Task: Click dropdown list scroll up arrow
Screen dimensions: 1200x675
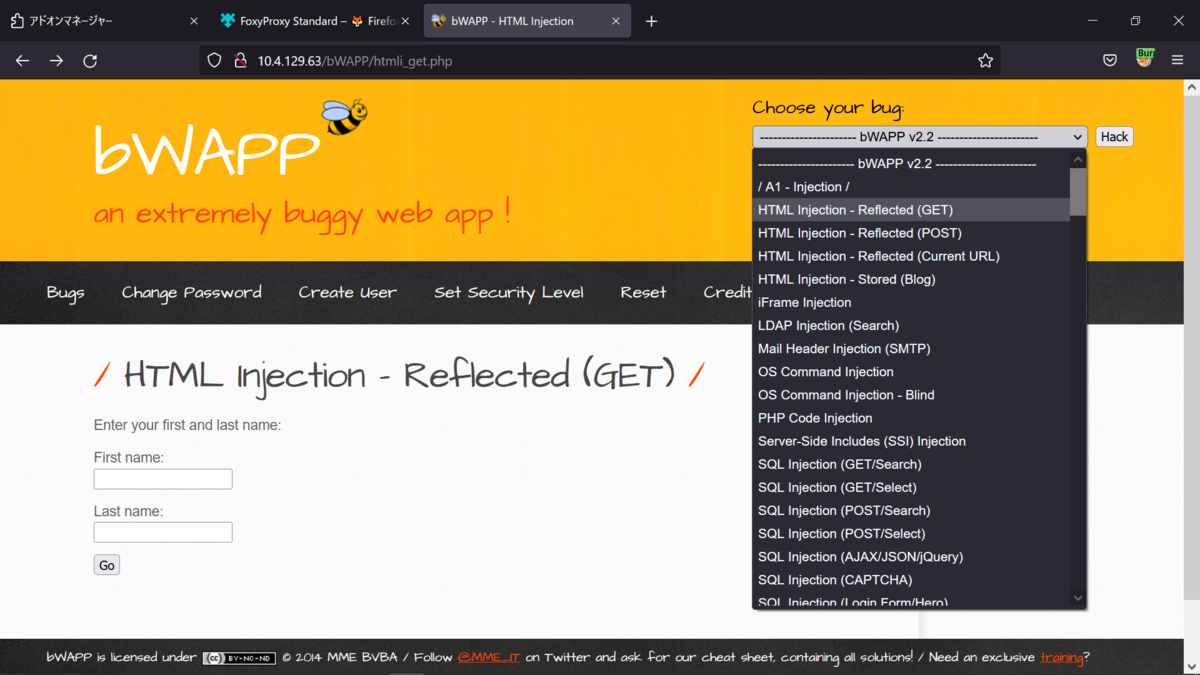Action: pos(1078,160)
